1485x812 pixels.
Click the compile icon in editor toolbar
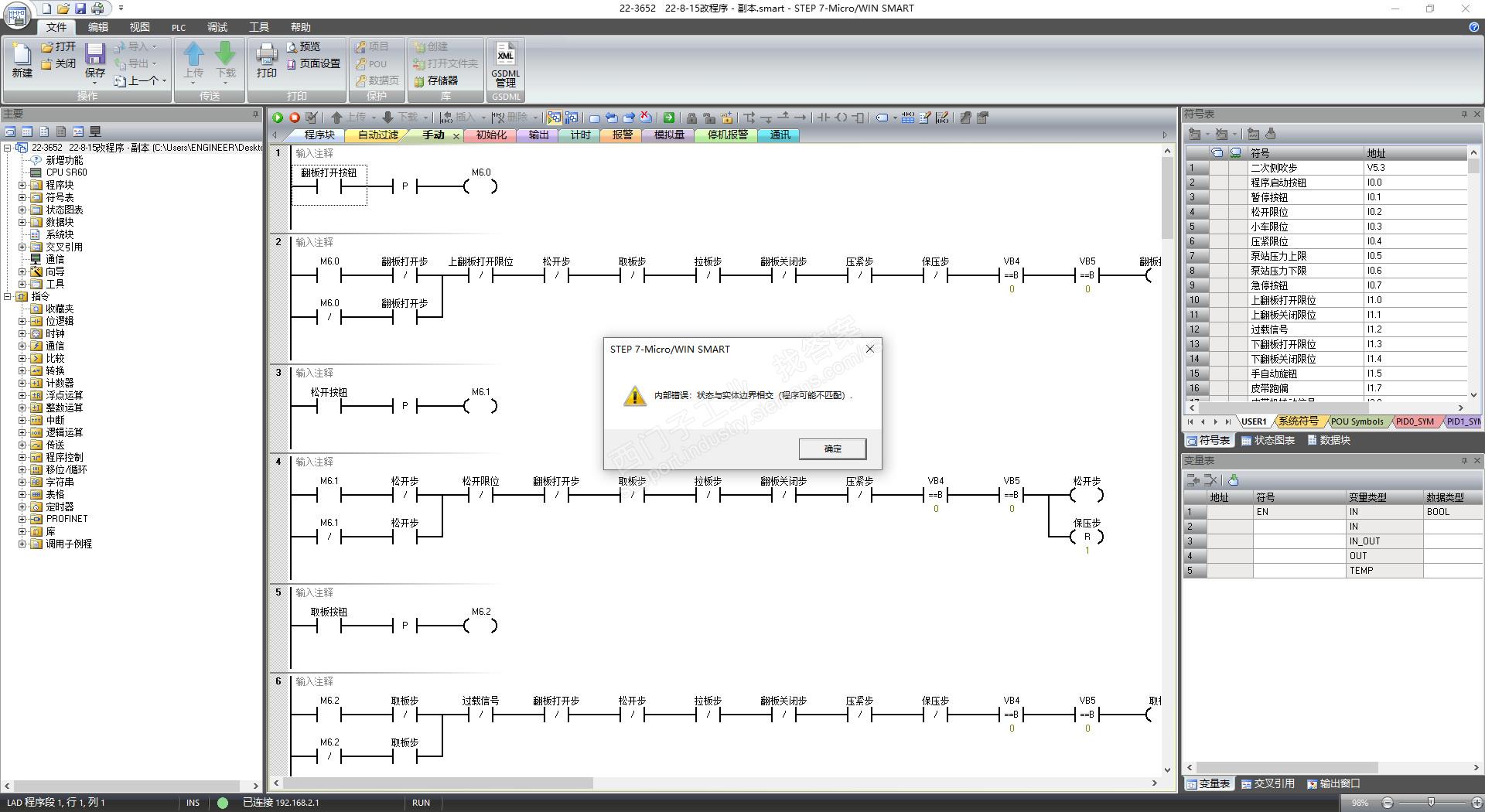(x=312, y=118)
